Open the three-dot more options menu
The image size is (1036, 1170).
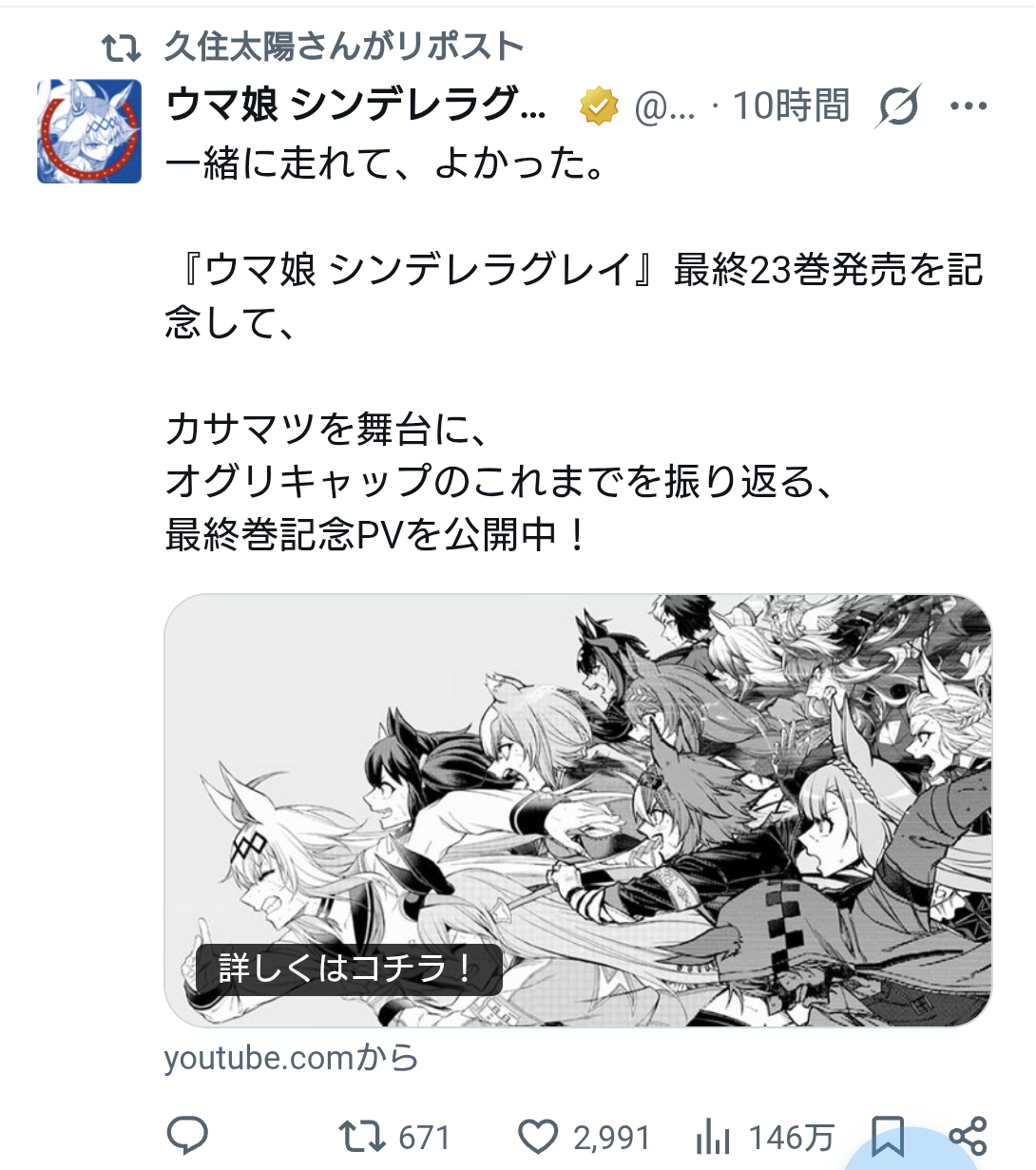click(969, 105)
